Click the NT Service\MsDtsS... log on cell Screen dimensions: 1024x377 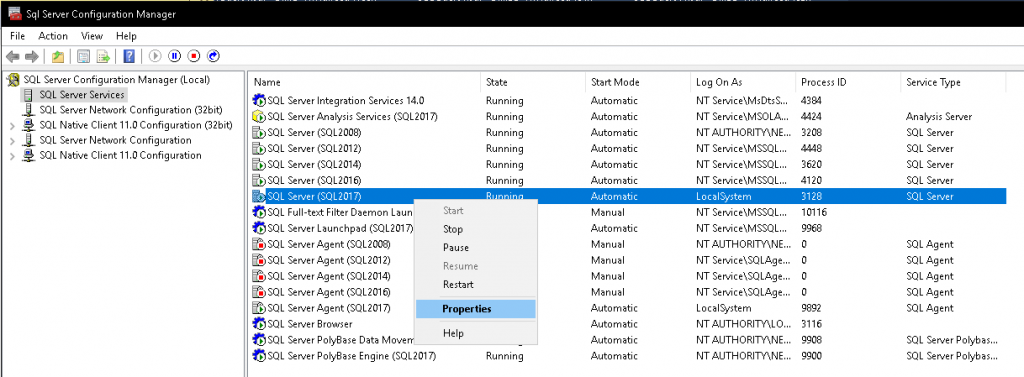741,101
